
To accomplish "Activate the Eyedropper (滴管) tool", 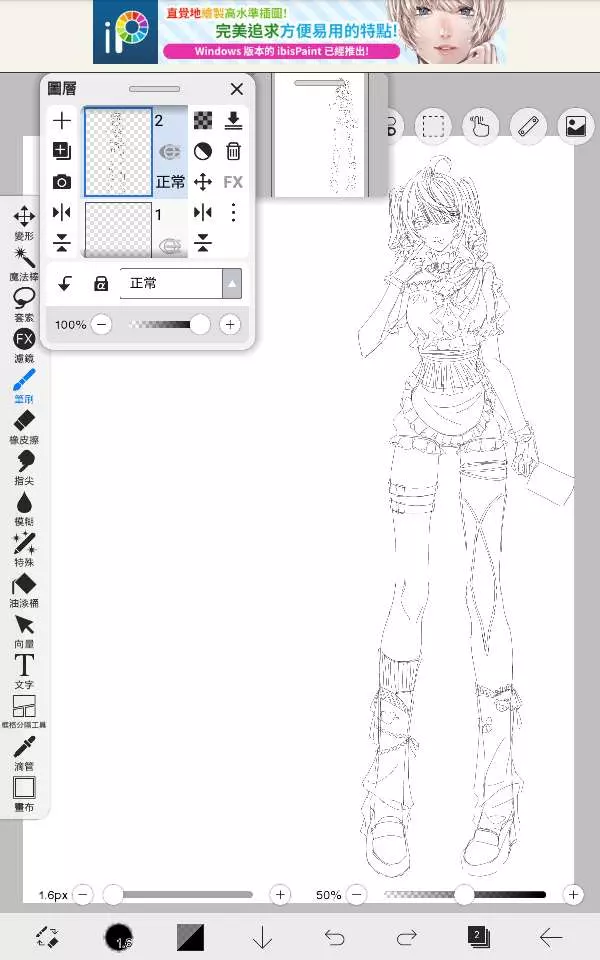I will tap(24, 748).
